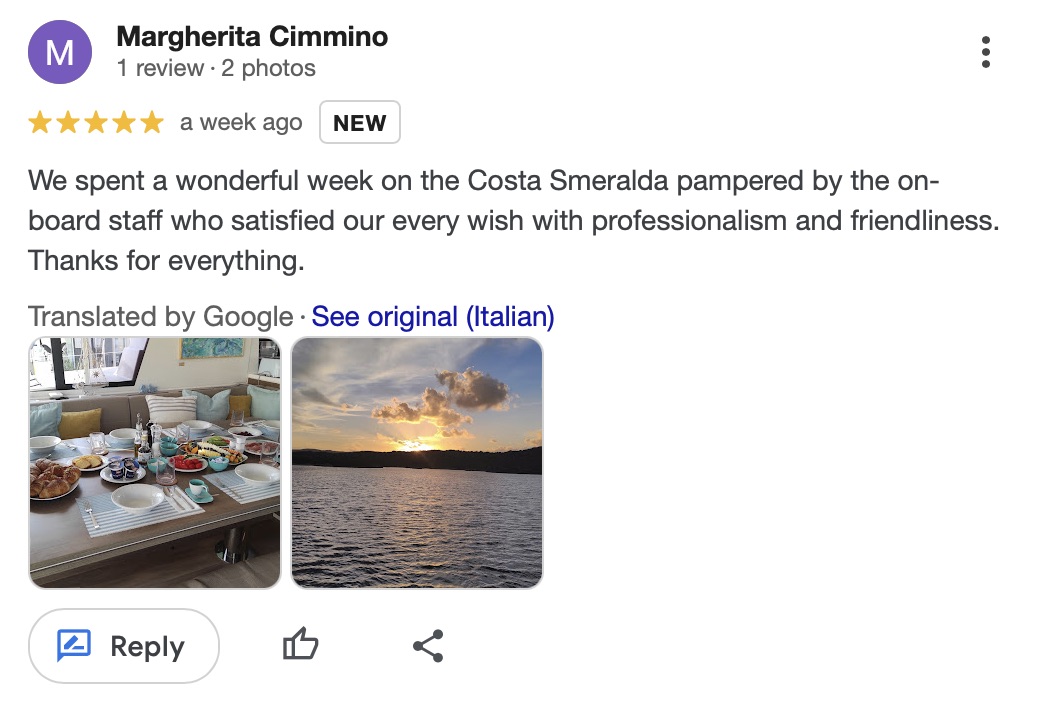The width and height of the screenshot is (1038, 708).
Task: Show the original Italian review text
Action: pyautogui.click(x=433, y=317)
